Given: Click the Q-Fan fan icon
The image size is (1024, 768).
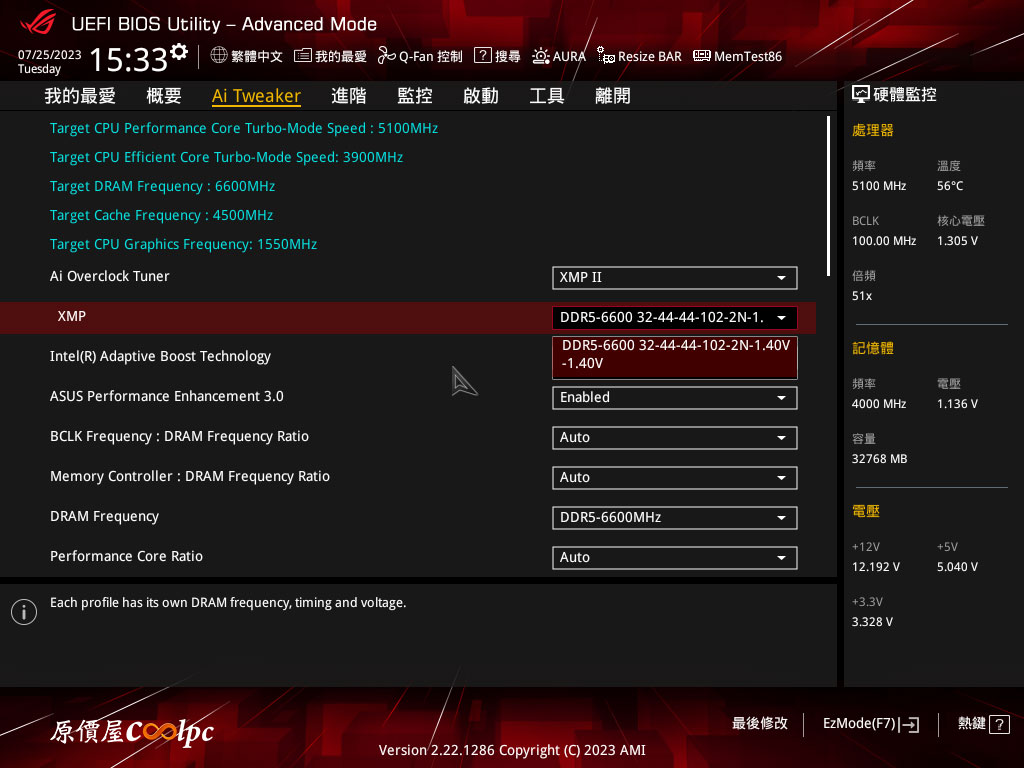Looking at the screenshot, I should (387, 56).
